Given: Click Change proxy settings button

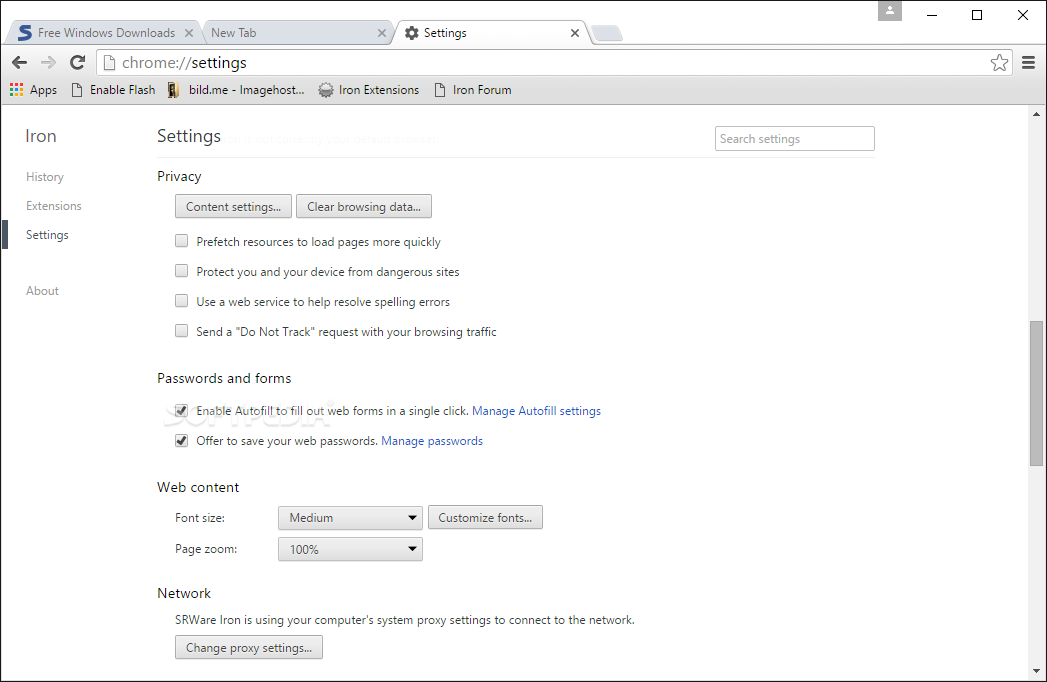Looking at the screenshot, I should tap(249, 647).
